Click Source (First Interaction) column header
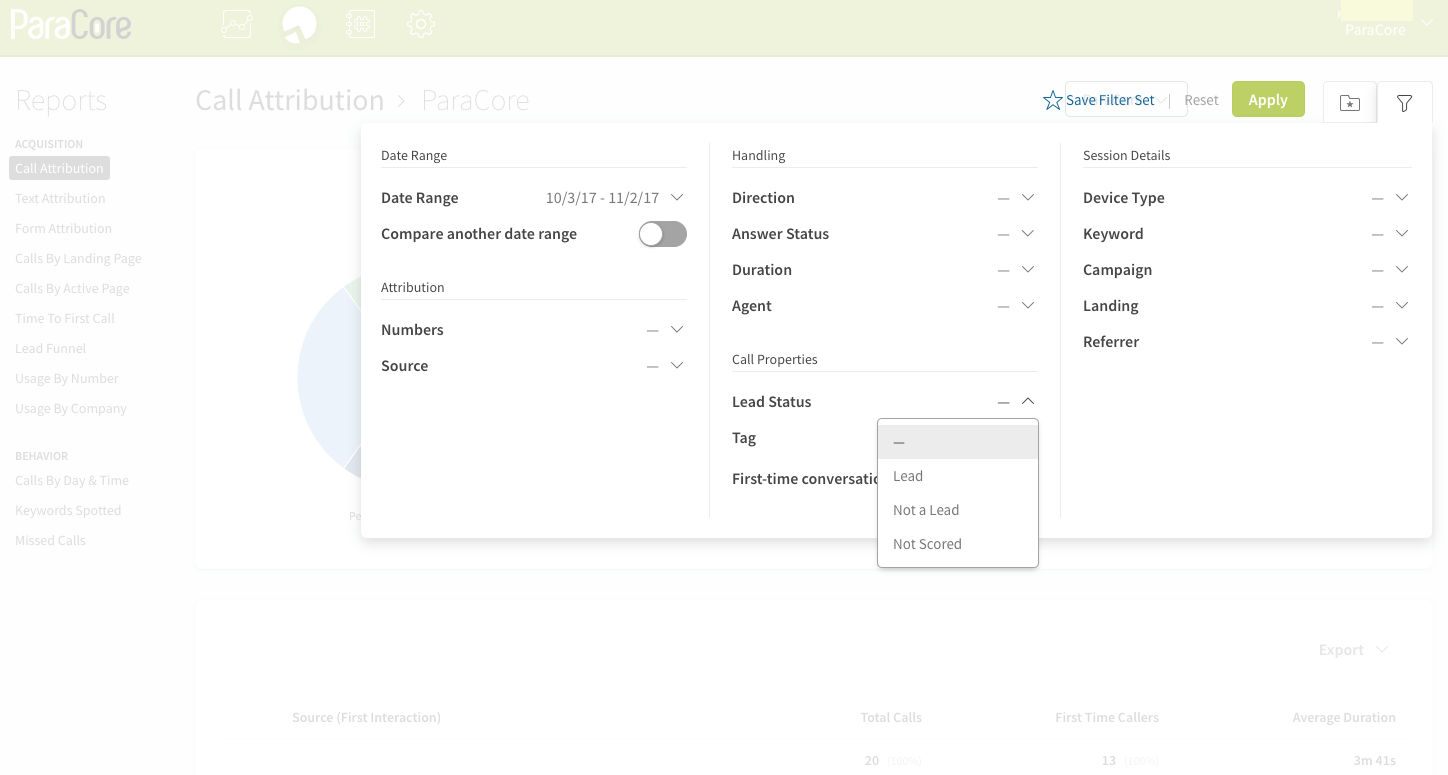The image size is (1448, 775). point(366,717)
